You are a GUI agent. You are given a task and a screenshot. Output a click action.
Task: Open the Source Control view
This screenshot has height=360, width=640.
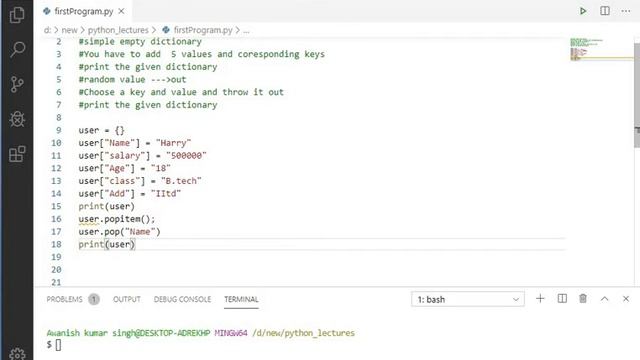[17, 84]
